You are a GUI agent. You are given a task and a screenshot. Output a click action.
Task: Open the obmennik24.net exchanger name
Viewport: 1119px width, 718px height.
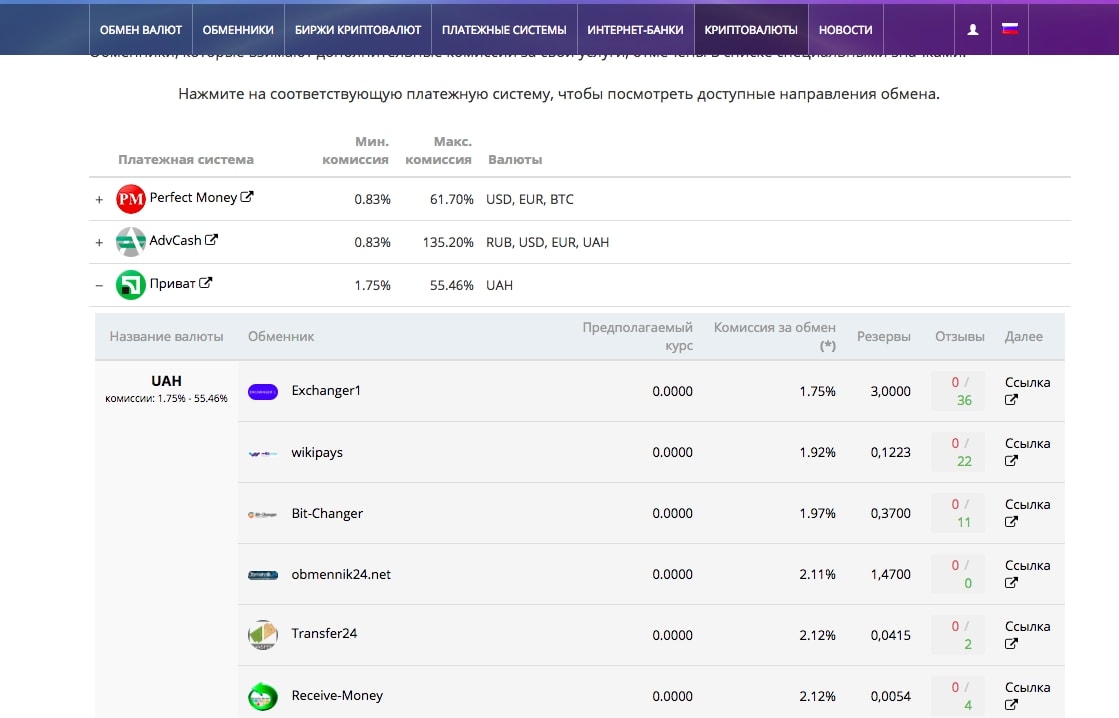(x=341, y=575)
